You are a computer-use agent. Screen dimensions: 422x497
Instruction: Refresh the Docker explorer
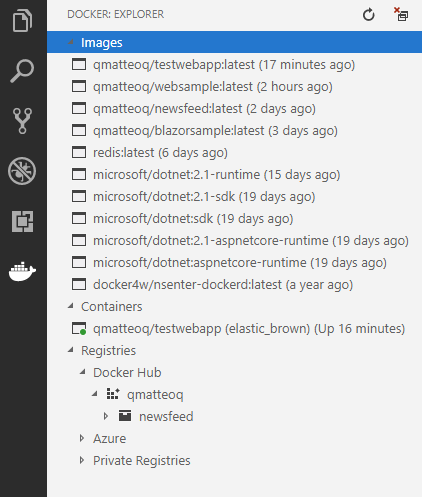pyautogui.click(x=369, y=15)
